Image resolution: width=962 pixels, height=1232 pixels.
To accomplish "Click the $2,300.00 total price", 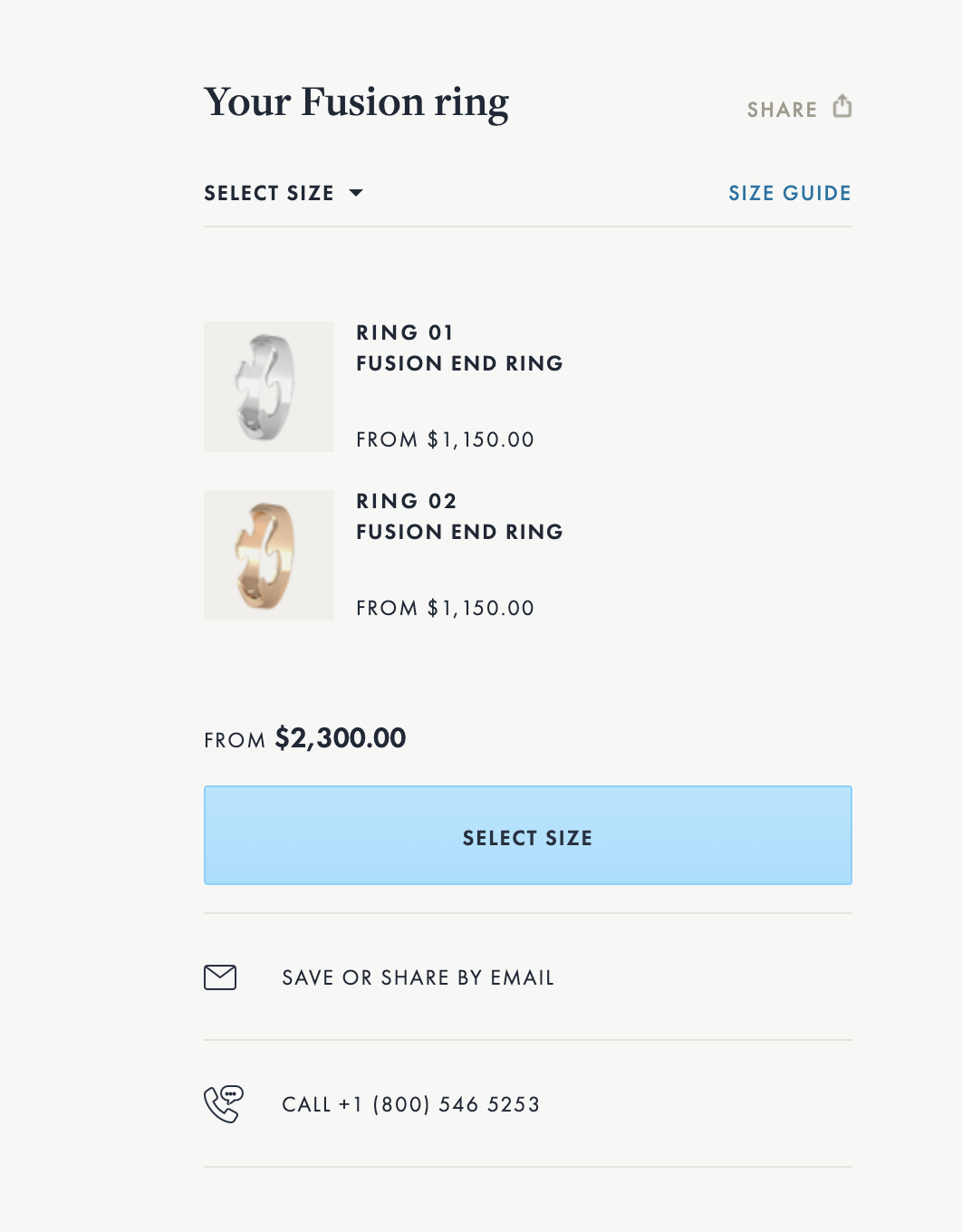I will pyautogui.click(x=341, y=738).
